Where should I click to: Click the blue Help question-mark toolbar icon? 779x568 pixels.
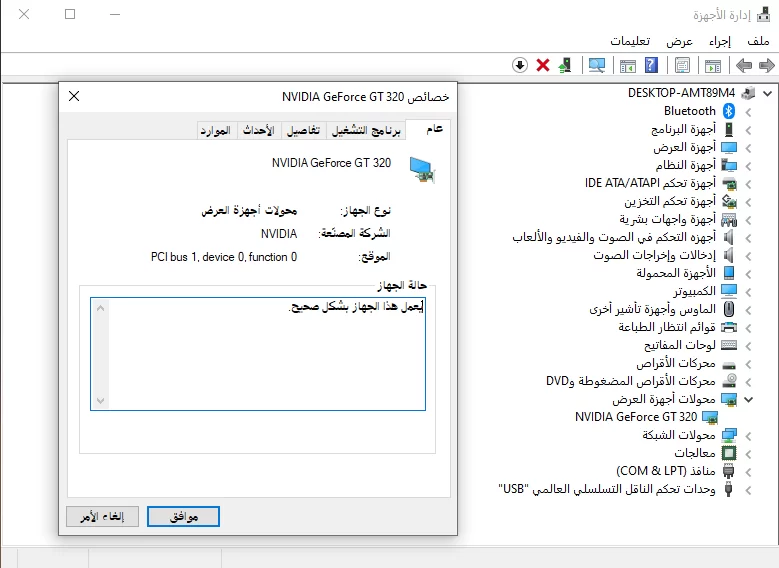pyautogui.click(x=651, y=65)
